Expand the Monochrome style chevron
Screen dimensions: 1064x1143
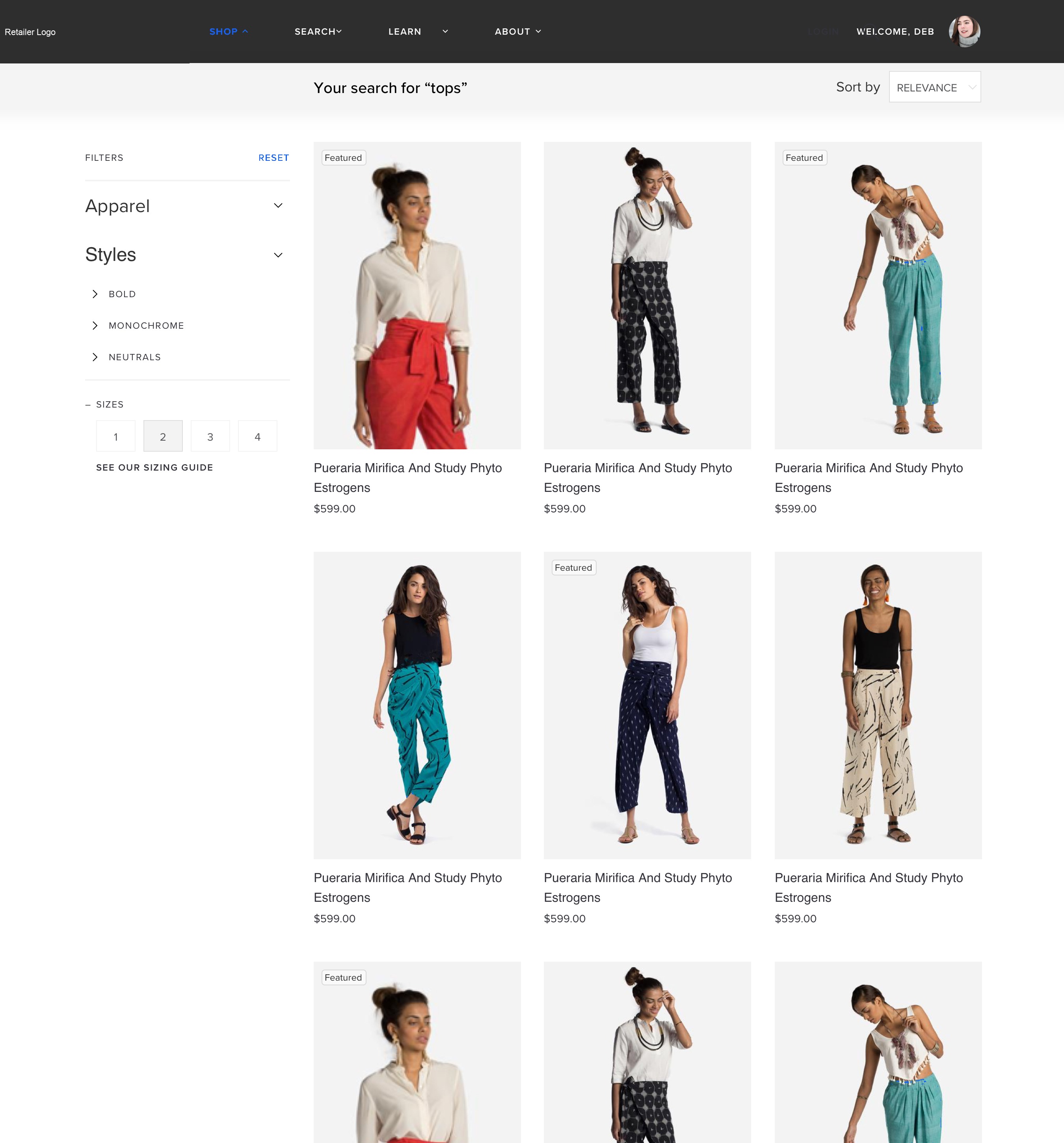click(95, 326)
